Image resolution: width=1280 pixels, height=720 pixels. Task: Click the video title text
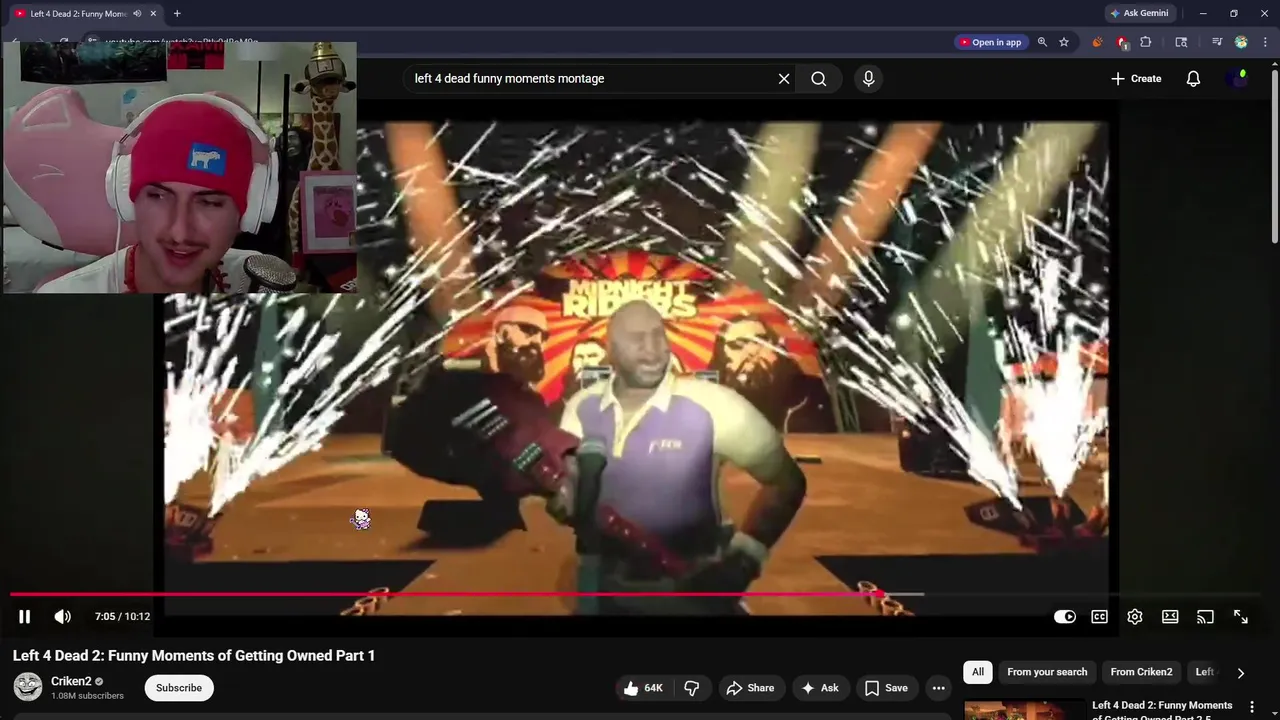(x=194, y=656)
